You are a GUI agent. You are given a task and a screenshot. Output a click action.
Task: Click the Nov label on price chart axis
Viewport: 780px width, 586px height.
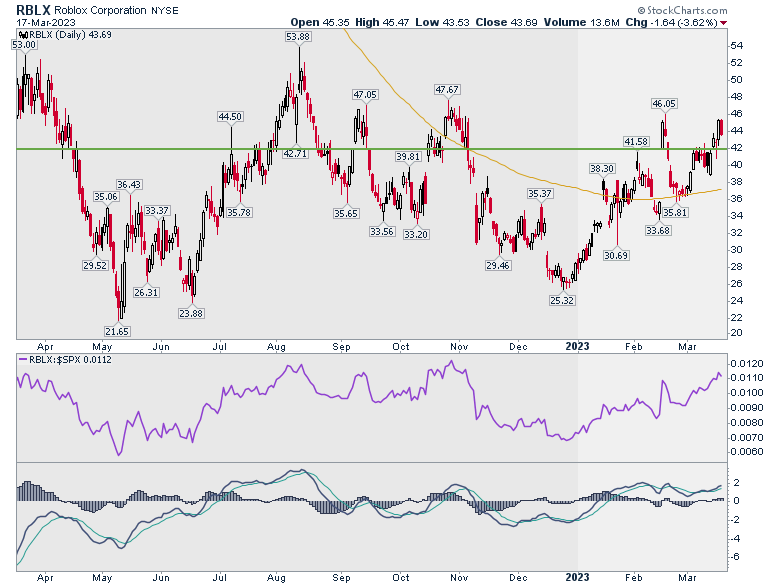point(459,346)
